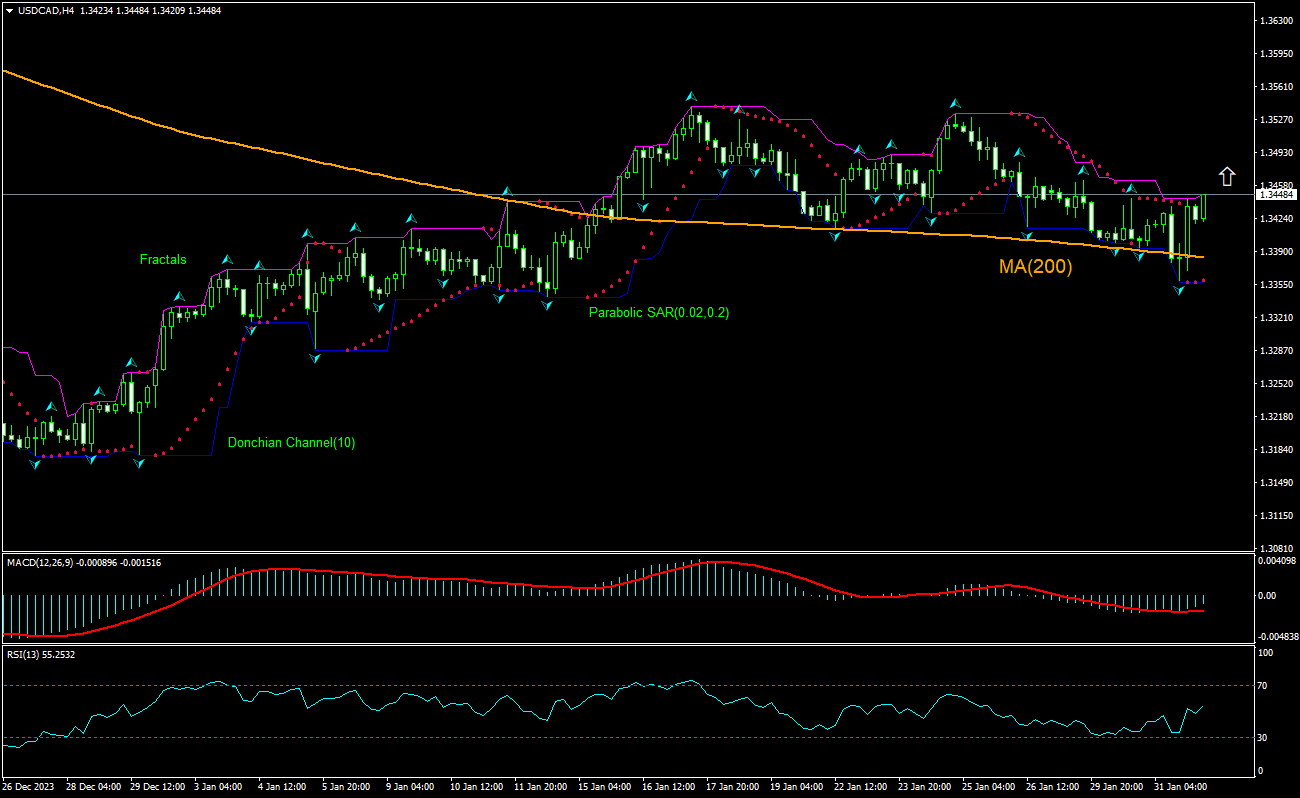Select the RSI(13) panel title
1300x798 pixels.
[24, 654]
